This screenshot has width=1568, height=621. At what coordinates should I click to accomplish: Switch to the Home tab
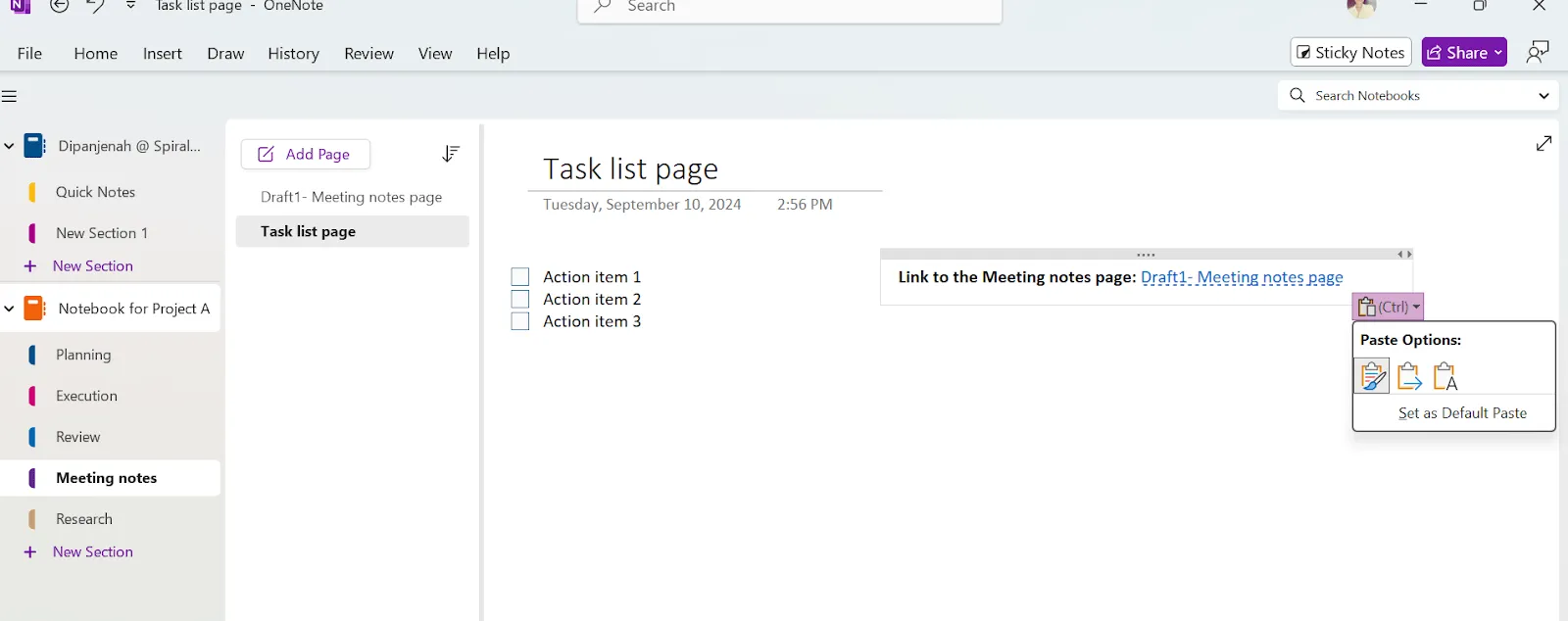tap(95, 54)
